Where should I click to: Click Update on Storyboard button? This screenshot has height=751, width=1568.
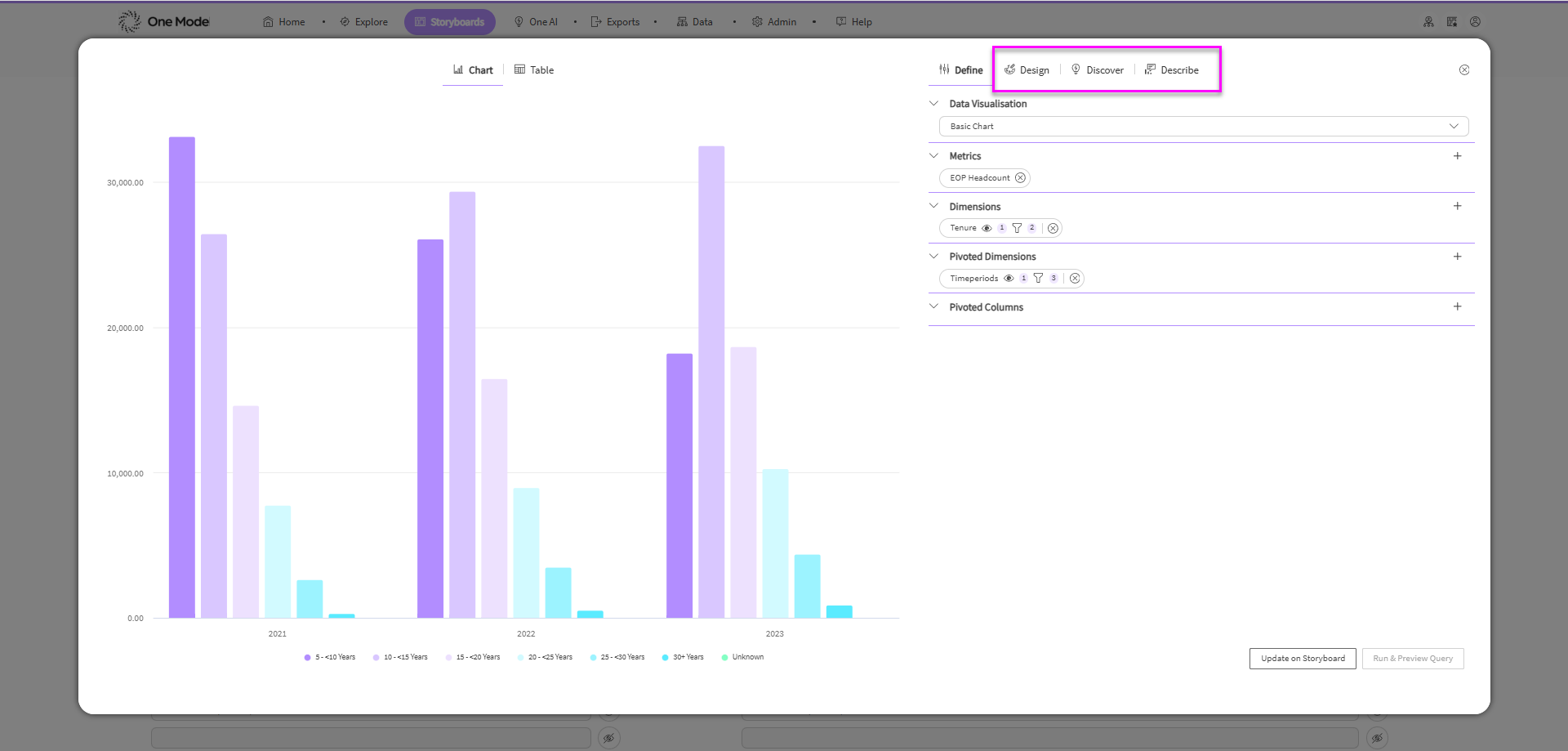click(1302, 659)
